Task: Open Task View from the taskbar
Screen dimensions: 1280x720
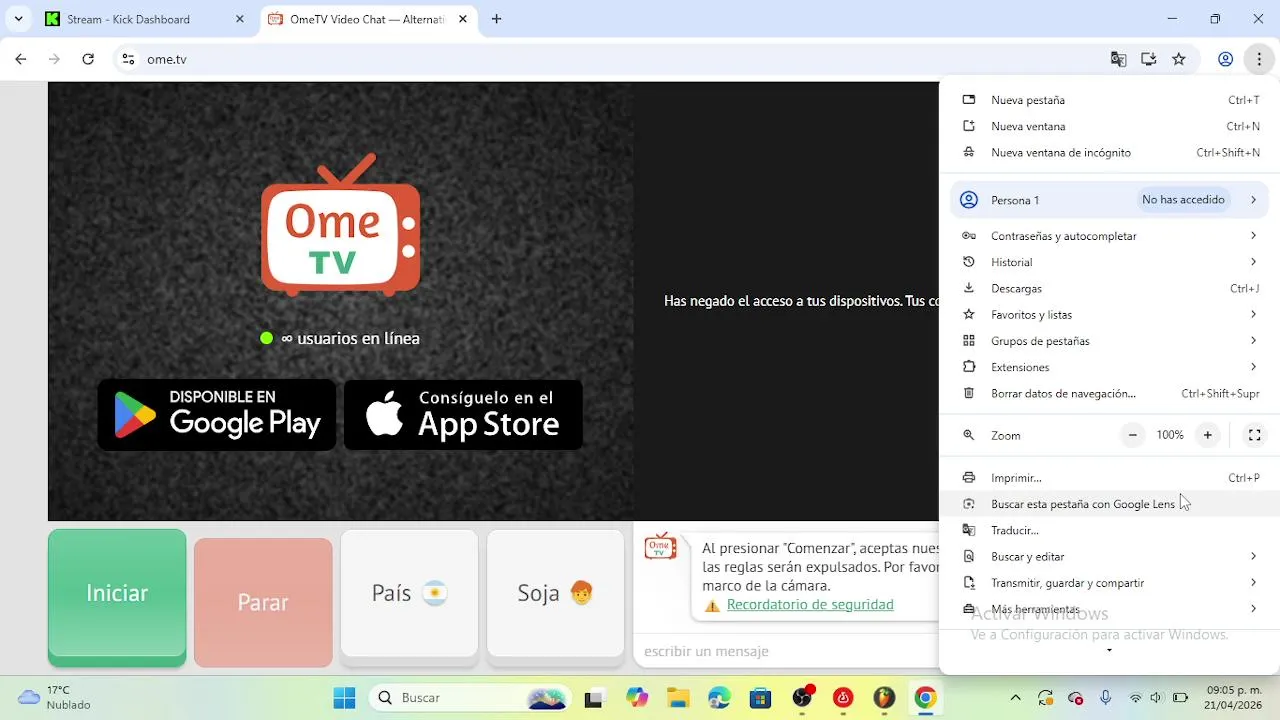Action: point(595,698)
